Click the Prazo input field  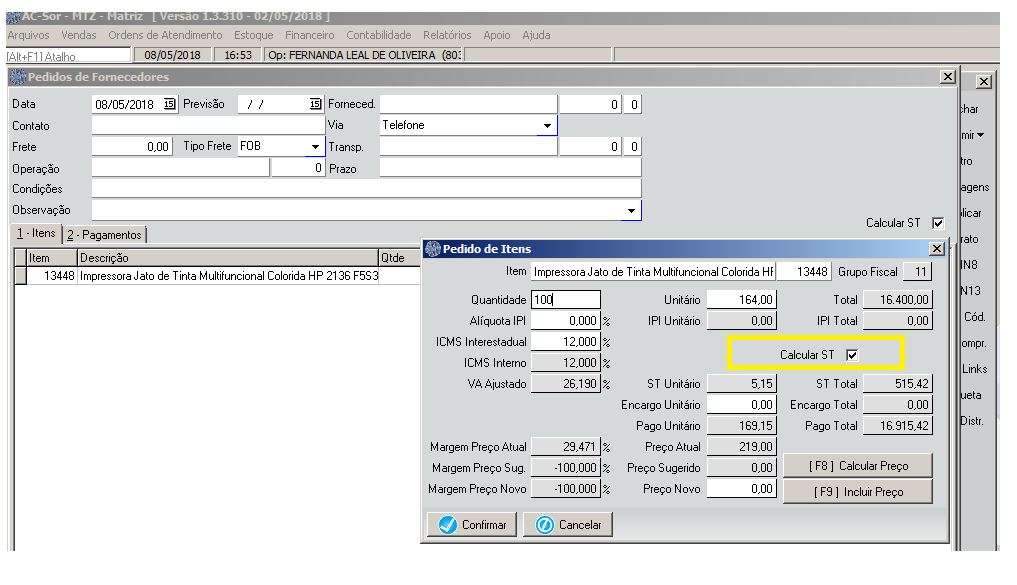[x=510, y=169]
